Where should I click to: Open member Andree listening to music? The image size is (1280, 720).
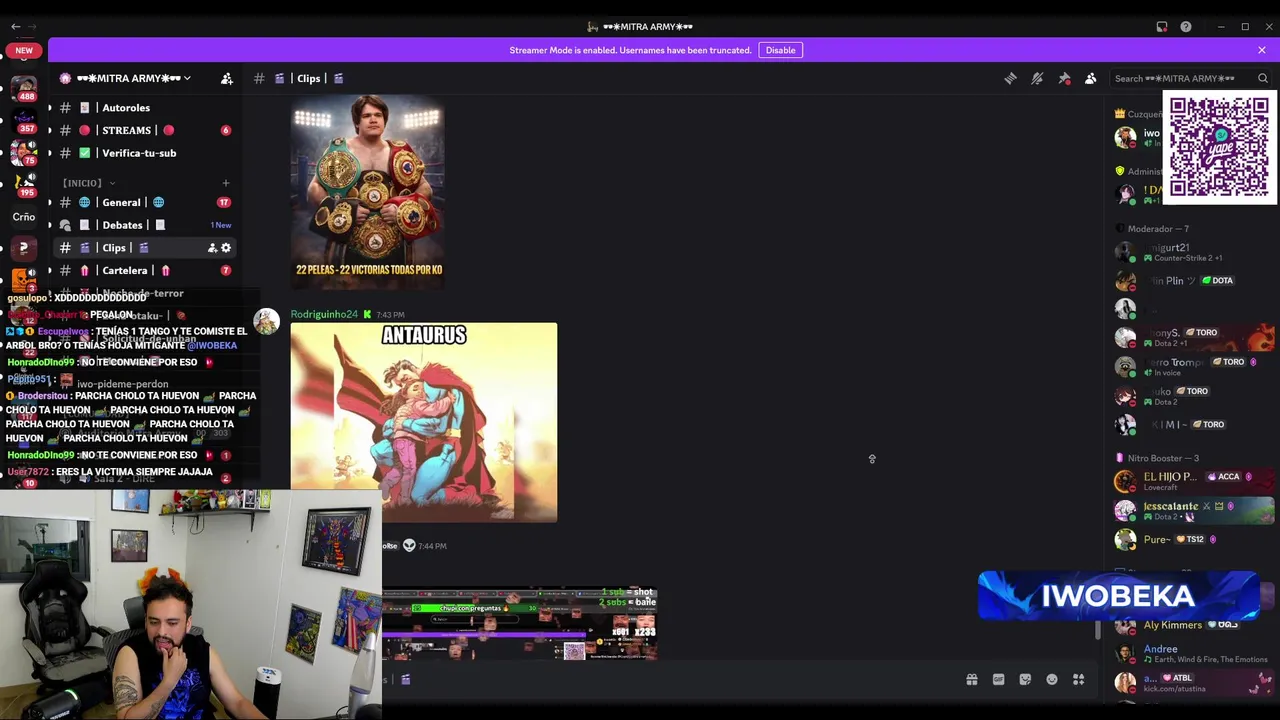point(1194,654)
